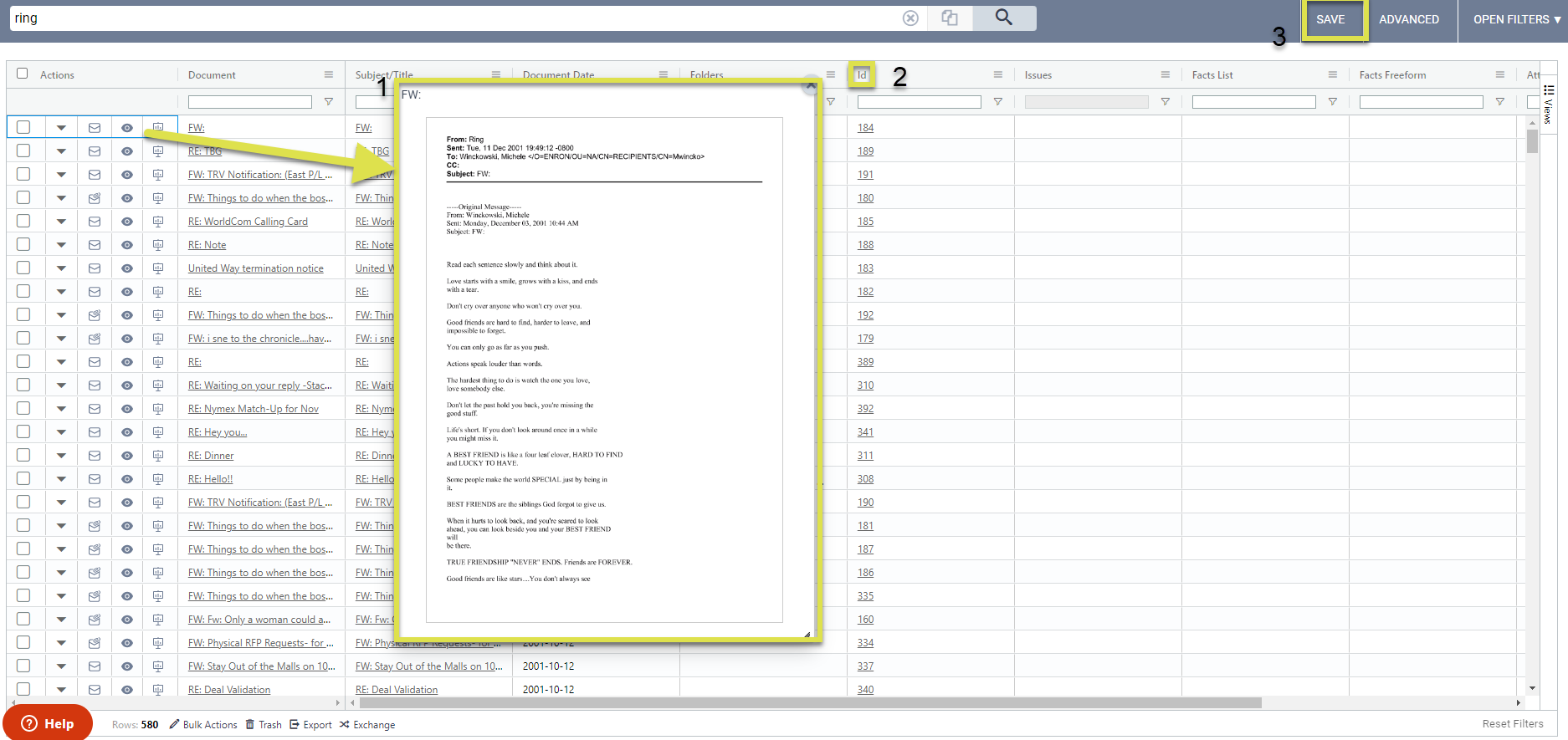Click the vertical scrollbar thumb of the grid
Image resolution: width=1568 pixels, height=740 pixels.
(1532, 141)
